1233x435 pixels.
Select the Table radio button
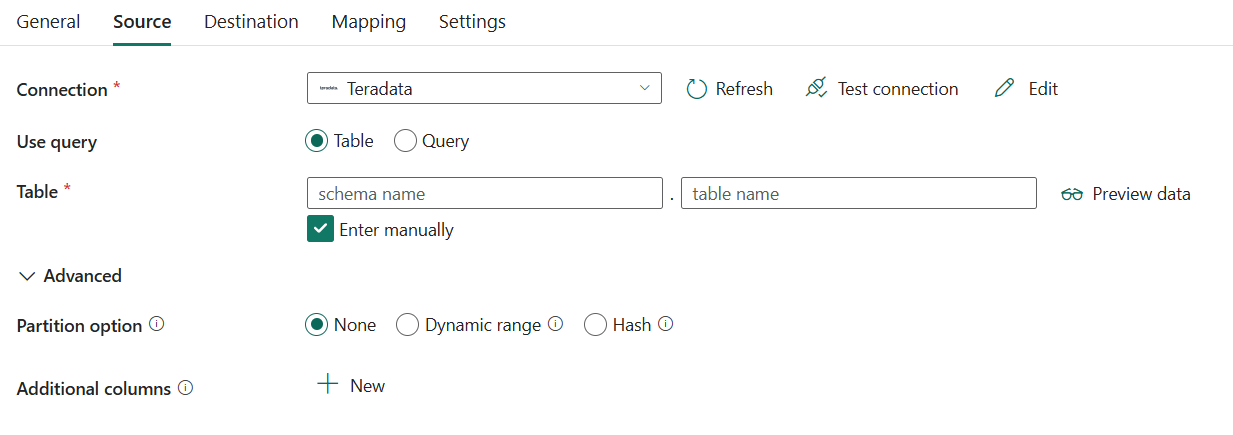[x=316, y=141]
